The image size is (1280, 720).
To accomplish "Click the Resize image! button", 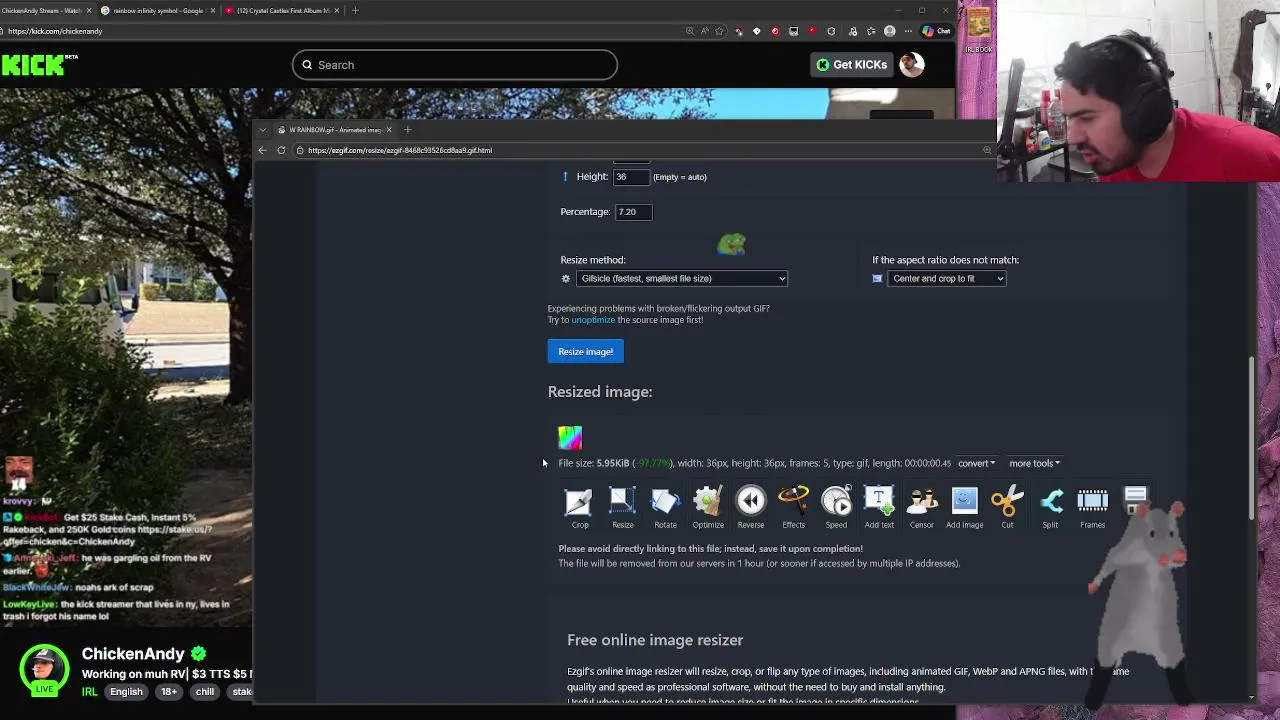I will [585, 352].
